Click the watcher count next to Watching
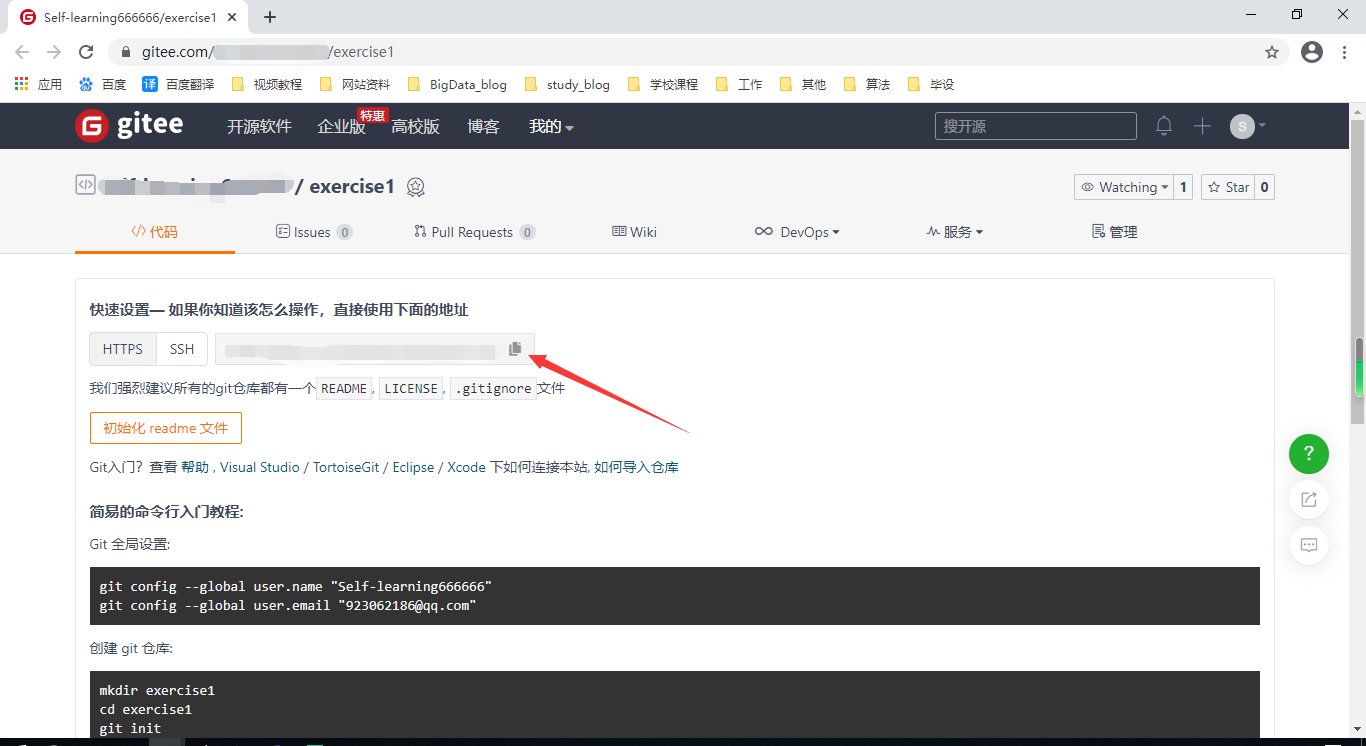This screenshot has width=1366, height=746. pyautogui.click(x=1184, y=187)
